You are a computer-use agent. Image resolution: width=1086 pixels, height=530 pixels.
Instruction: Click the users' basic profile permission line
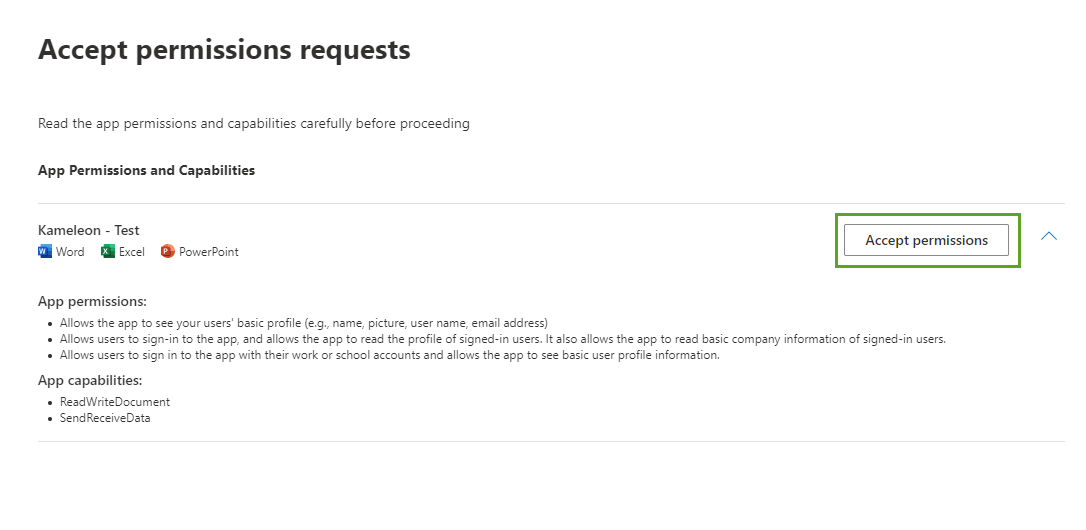(304, 323)
